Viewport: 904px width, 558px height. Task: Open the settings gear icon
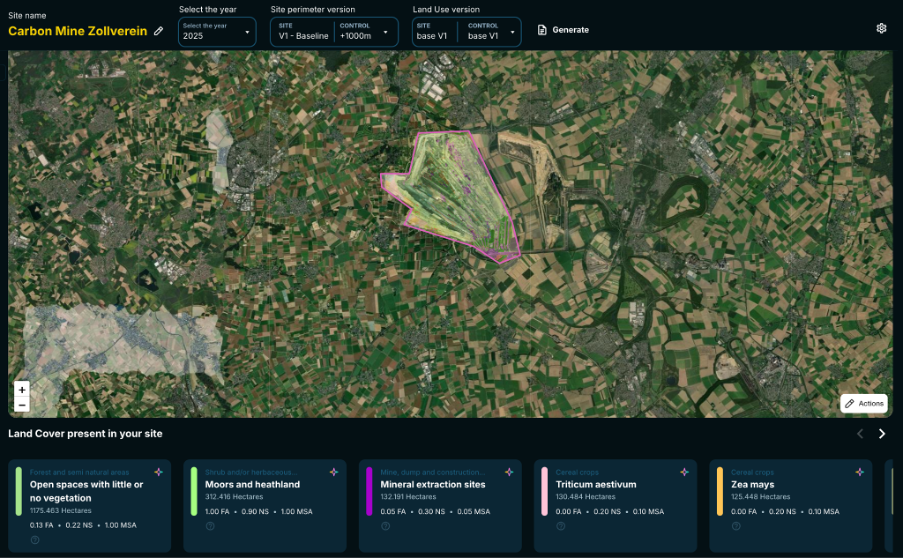pyautogui.click(x=881, y=29)
